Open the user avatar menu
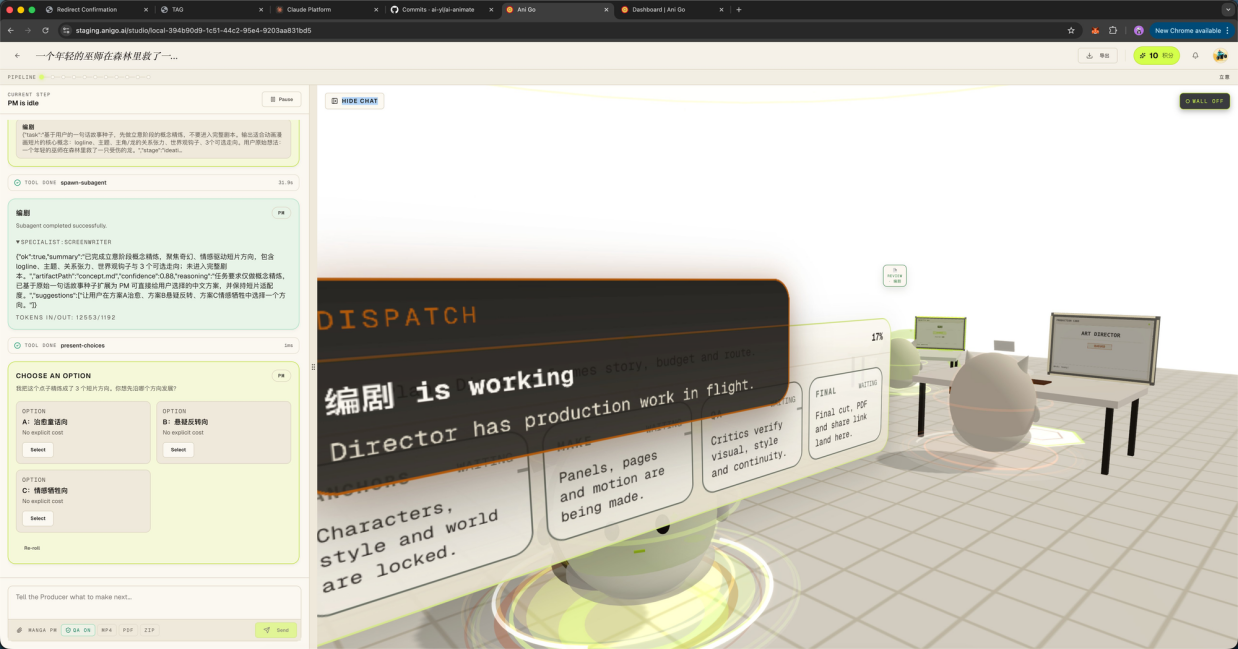Viewport: 1238px width, 649px height. click(x=1220, y=56)
